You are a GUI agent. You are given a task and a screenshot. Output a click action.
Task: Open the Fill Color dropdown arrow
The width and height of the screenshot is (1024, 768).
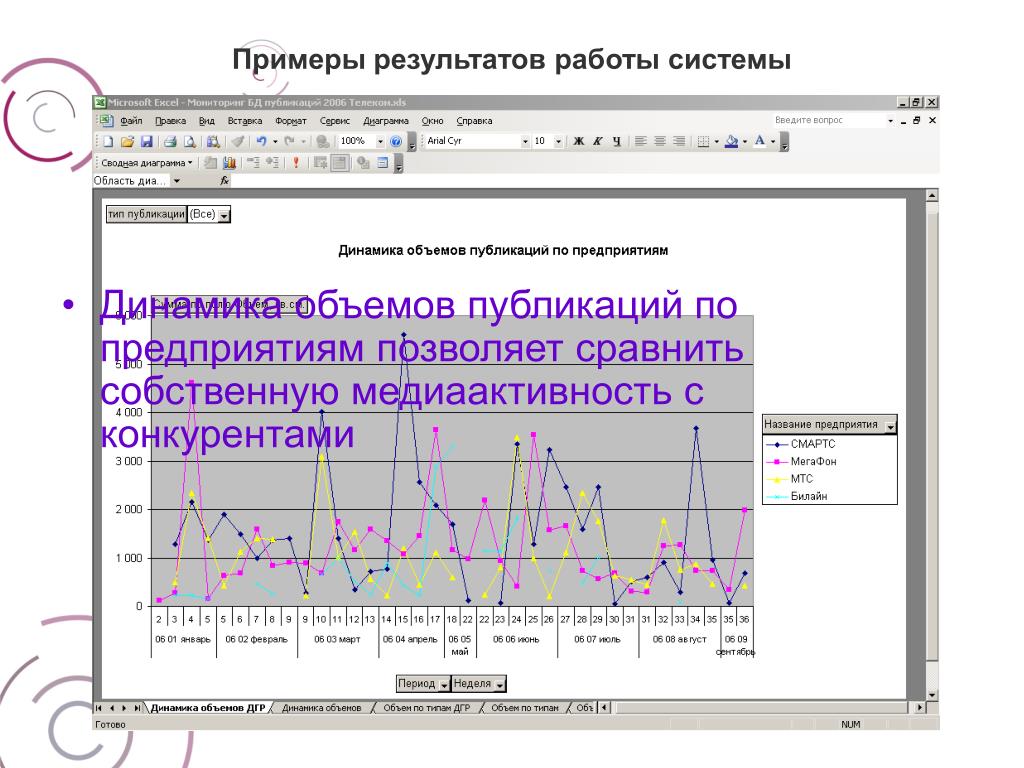pyautogui.click(x=744, y=141)
